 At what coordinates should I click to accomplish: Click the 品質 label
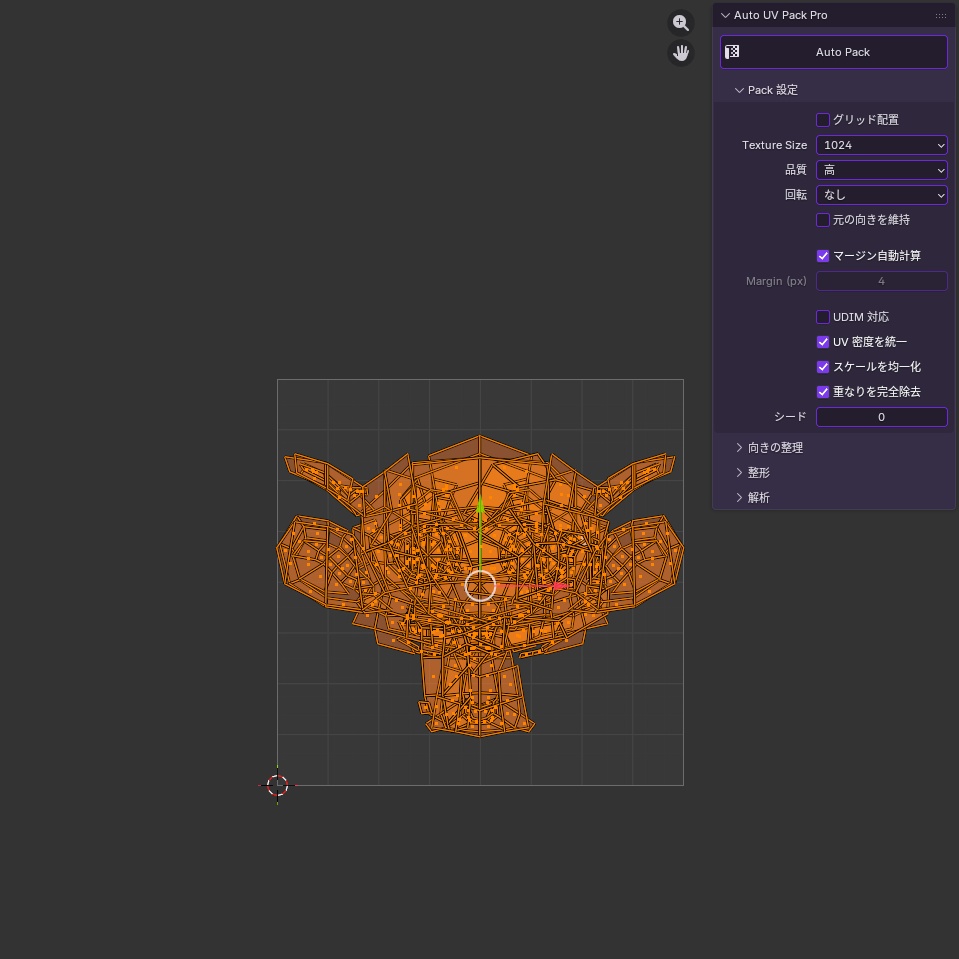click(796, 170)
